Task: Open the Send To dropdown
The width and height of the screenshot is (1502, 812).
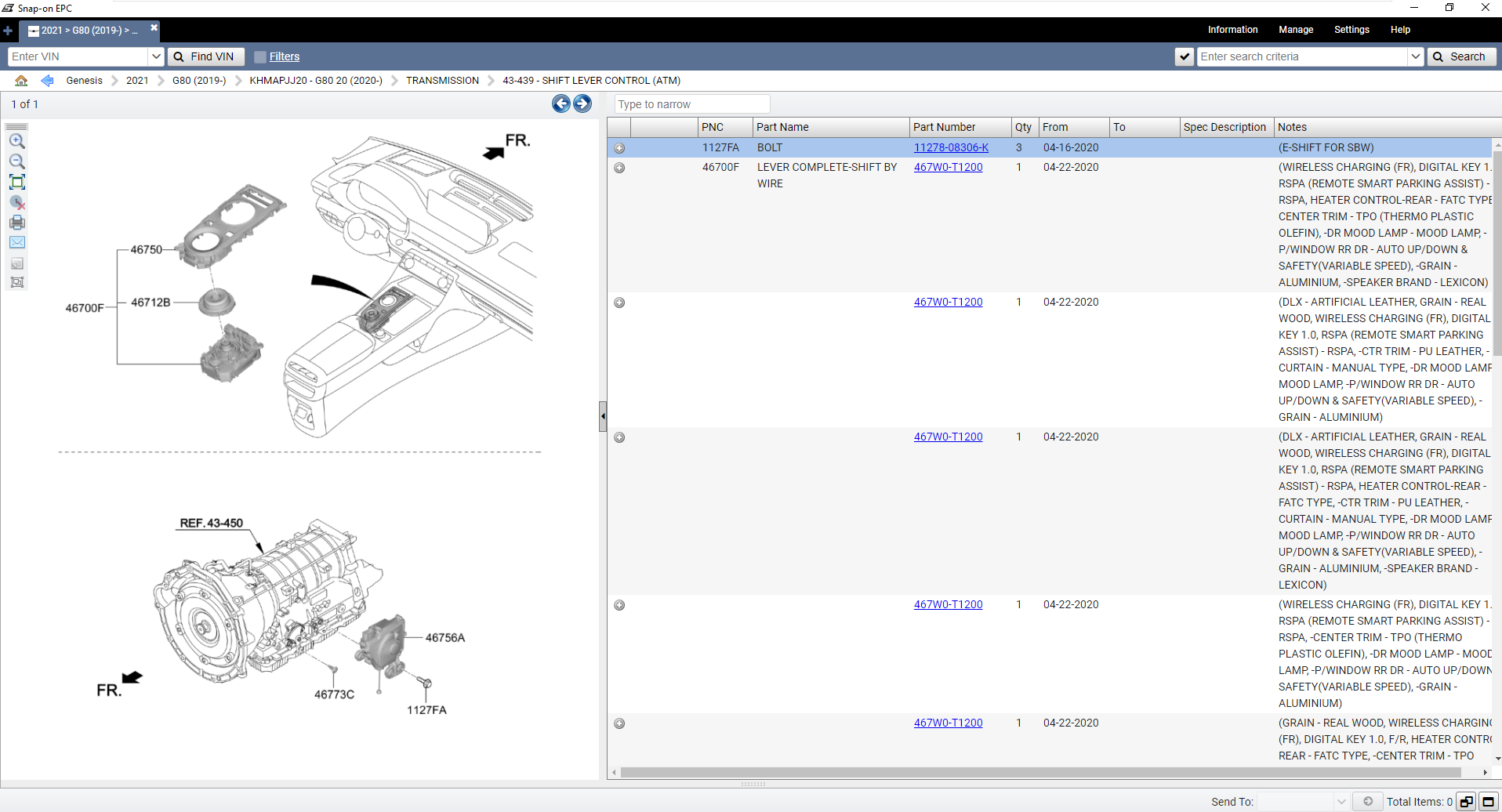Action: (x=1341, y=801)
